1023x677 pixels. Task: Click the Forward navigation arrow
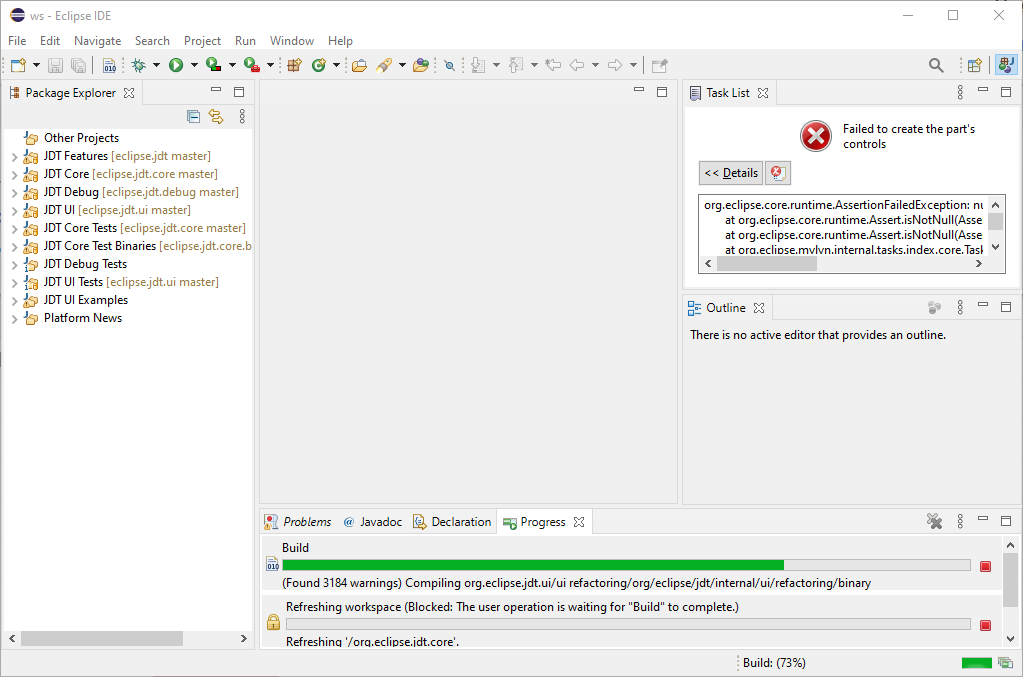tap(615, 65)
